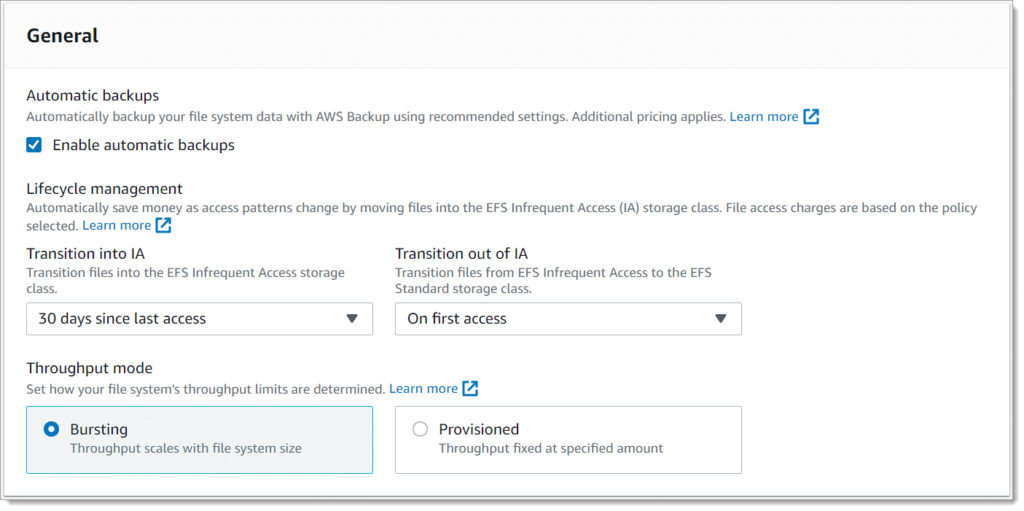Click the Lifecycle management heading
Image resolution: width=1024 pixels, height=511 pixels.
(x=104, y=189)
